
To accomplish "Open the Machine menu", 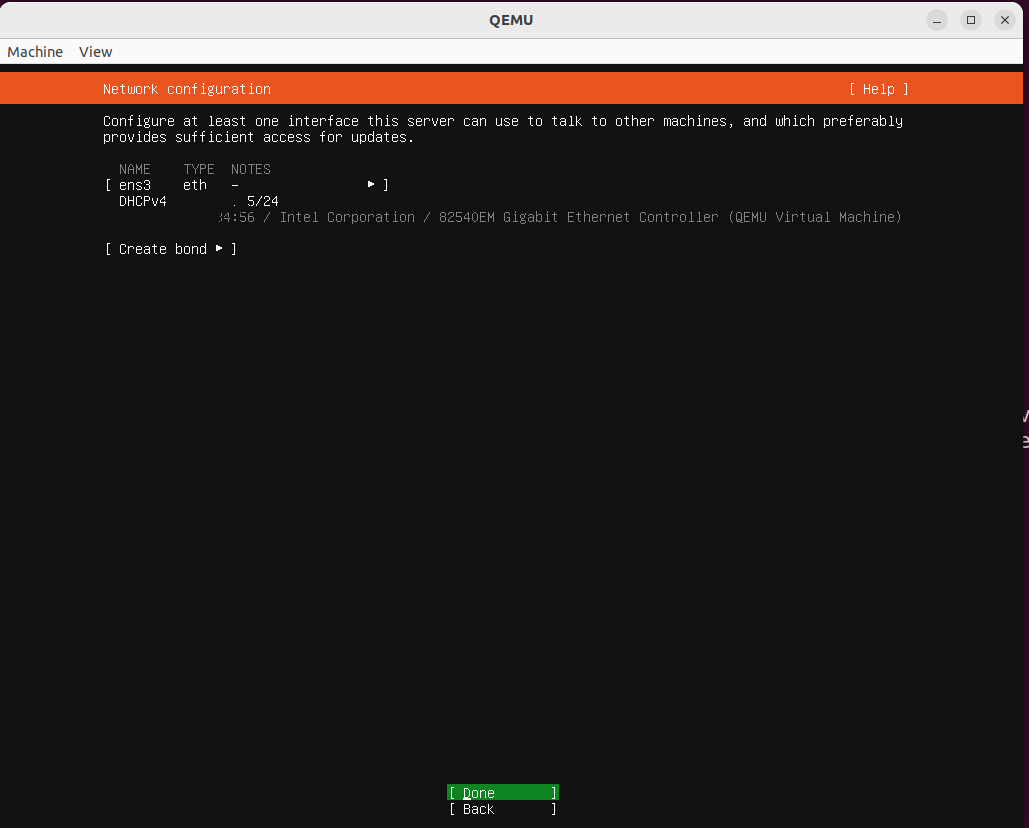I will 34,51.
